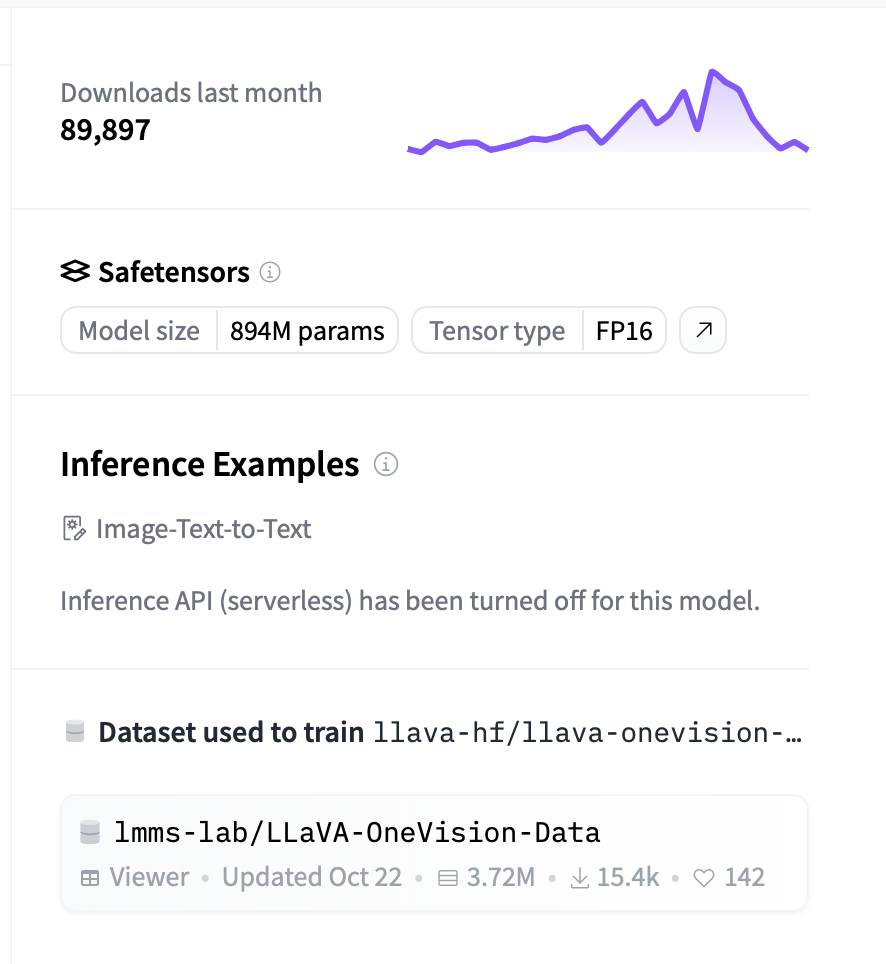Click the rows icon showing 3.72M
This screenshot has width=886, height=964.
[448, 878]
